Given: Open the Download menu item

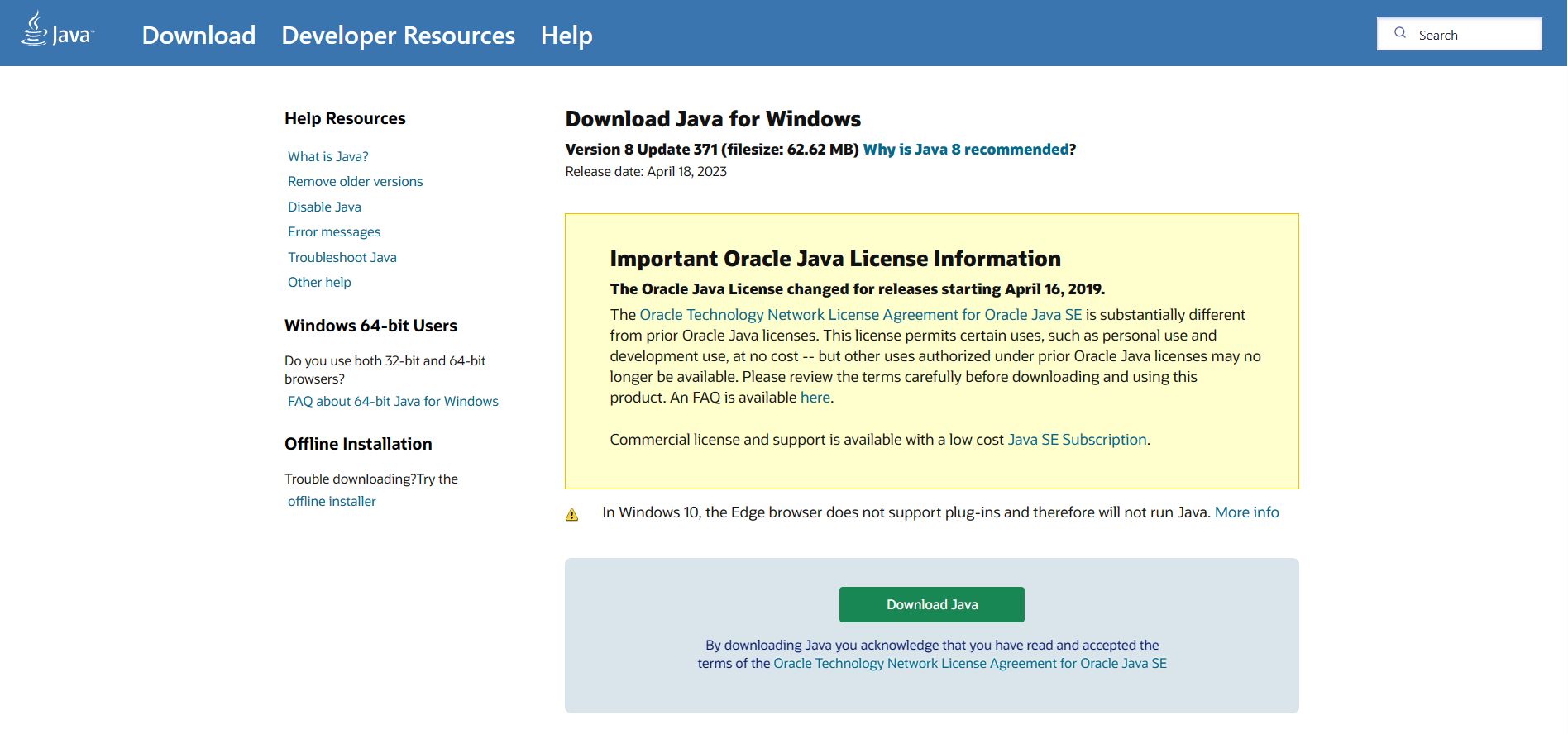Looking at the screenshot, I should (198, 35).
